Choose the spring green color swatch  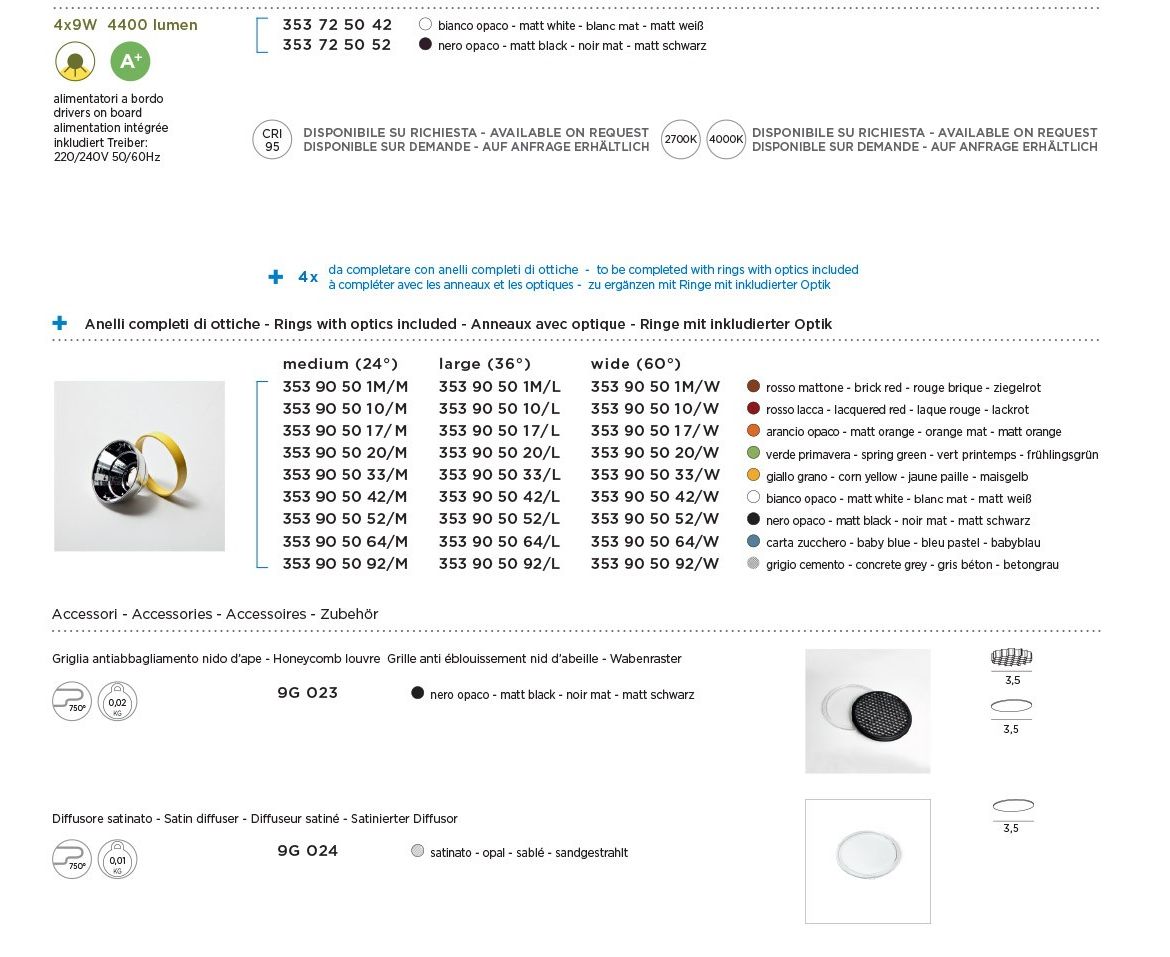754,453
